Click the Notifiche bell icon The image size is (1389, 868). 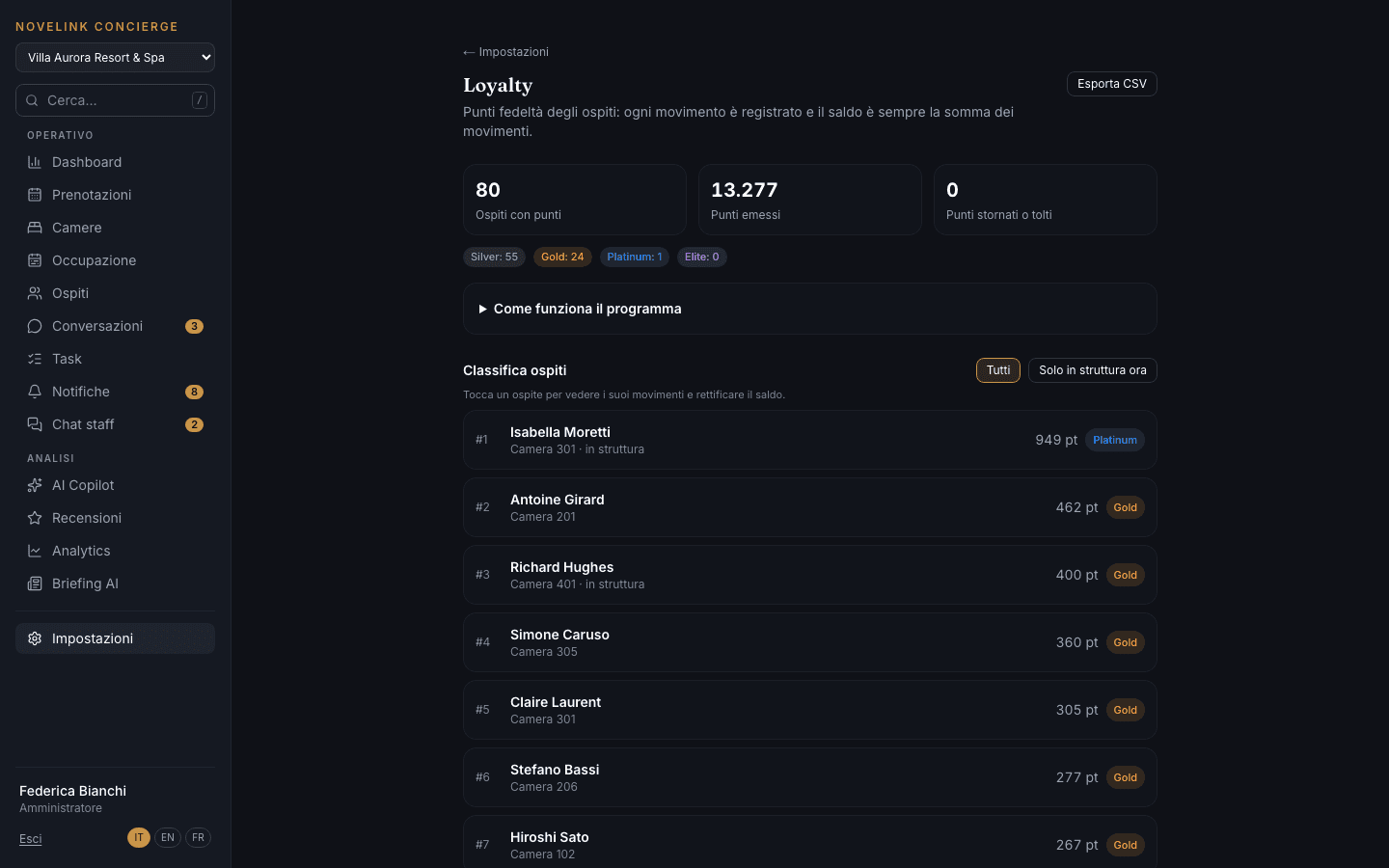click(35, 392)
